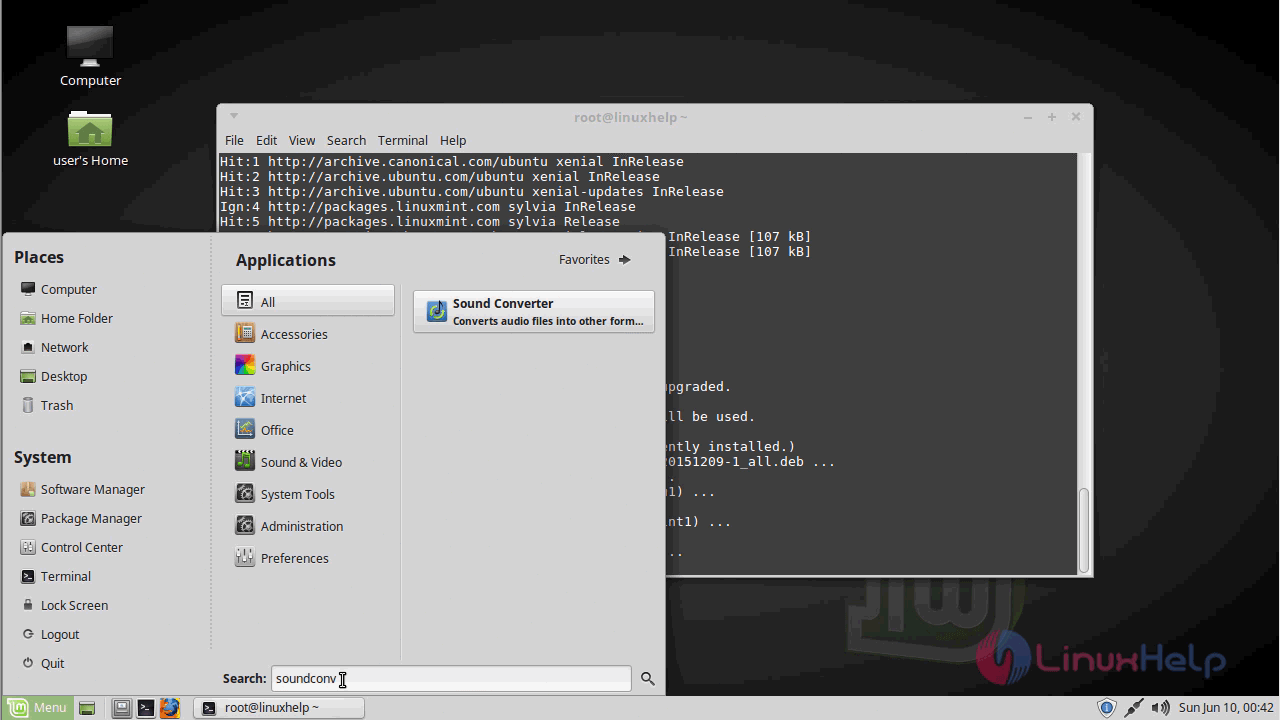
Task: Click the terminal vertical scrollbar handle
Action: pyautogui.click(x=1083, y=530)
